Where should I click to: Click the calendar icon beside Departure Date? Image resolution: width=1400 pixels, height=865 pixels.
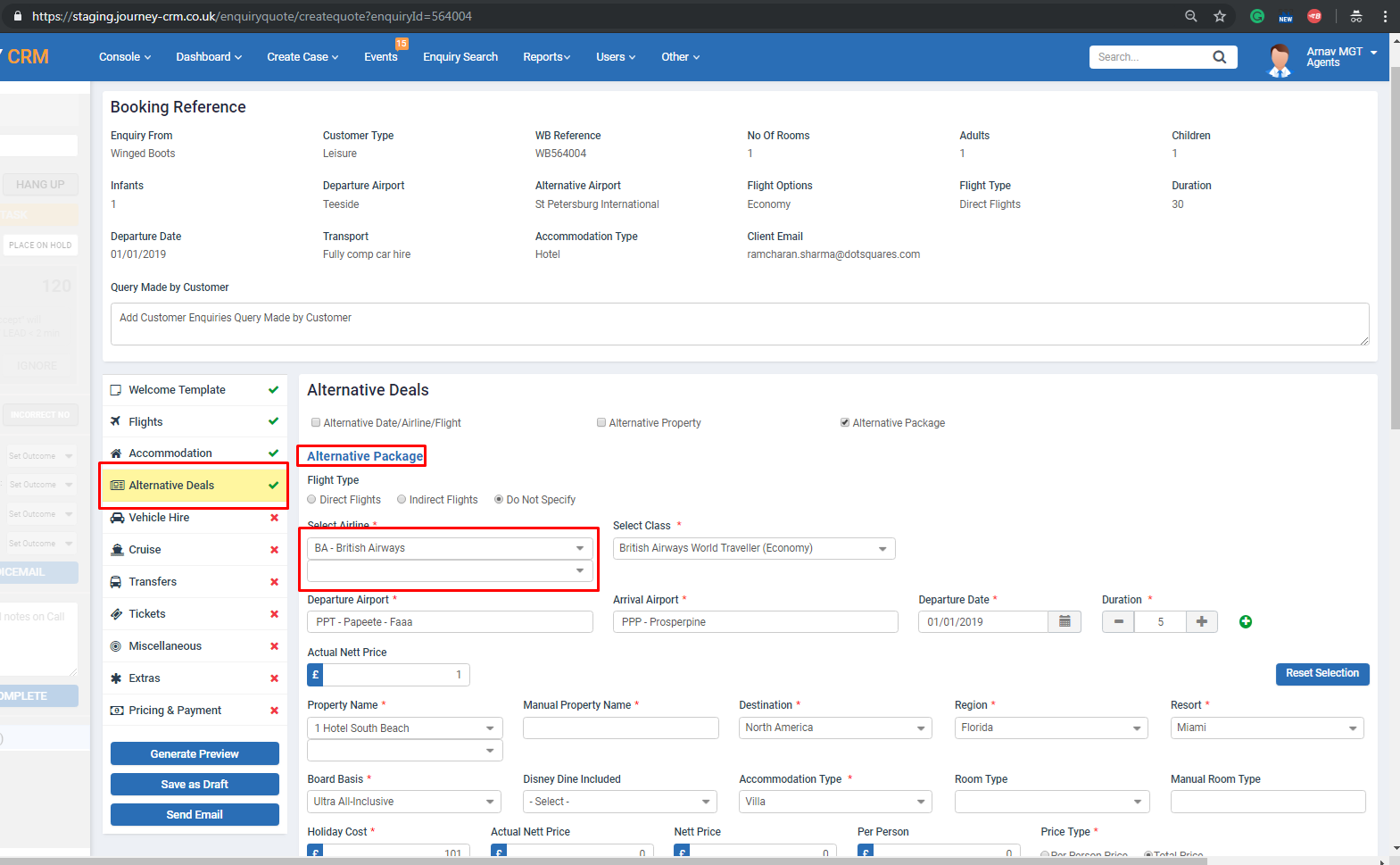tap(1064, 621)
